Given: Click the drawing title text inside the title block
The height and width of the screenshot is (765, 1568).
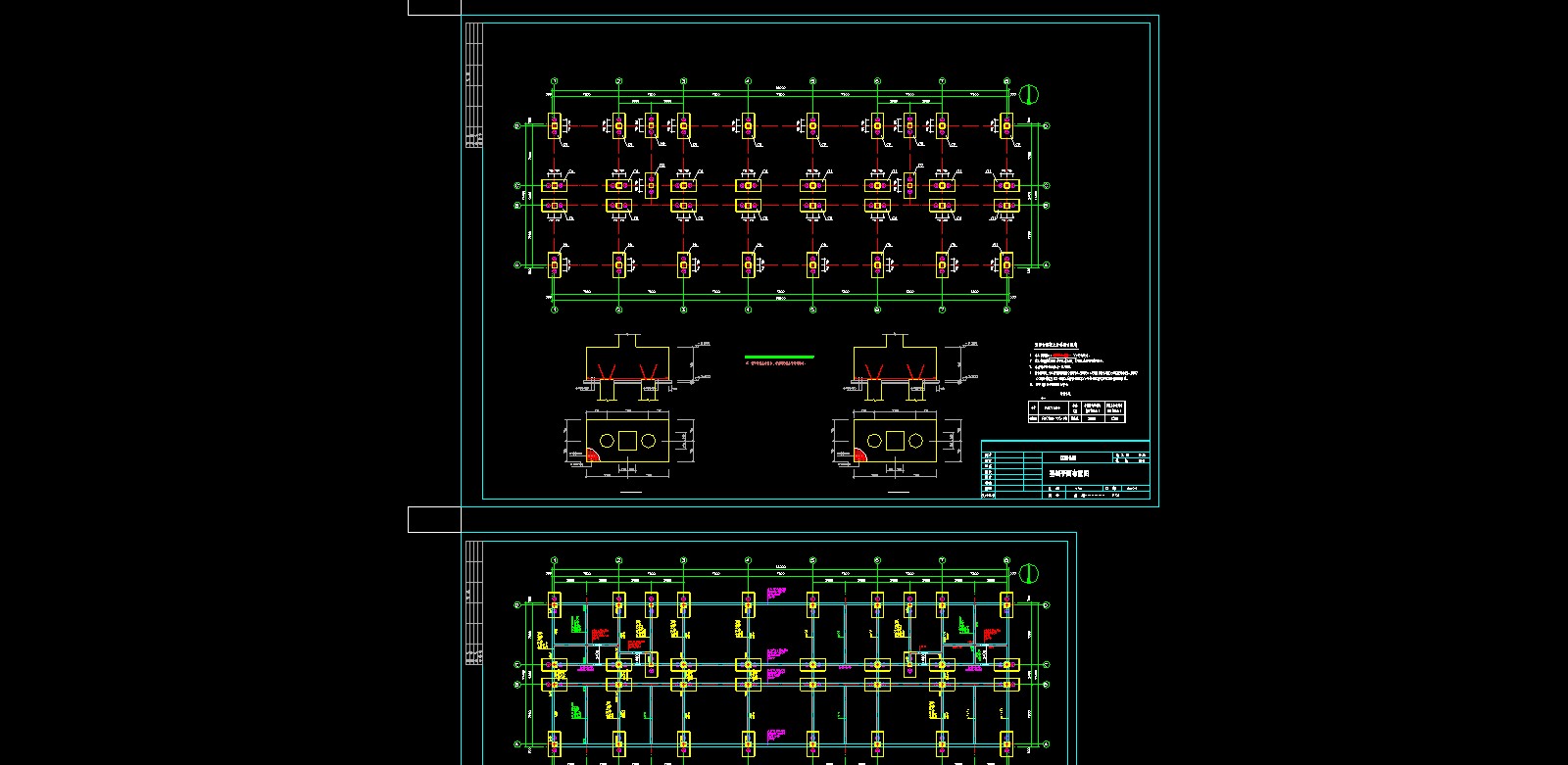Looking at the screenshot, I should (1069, 473).
